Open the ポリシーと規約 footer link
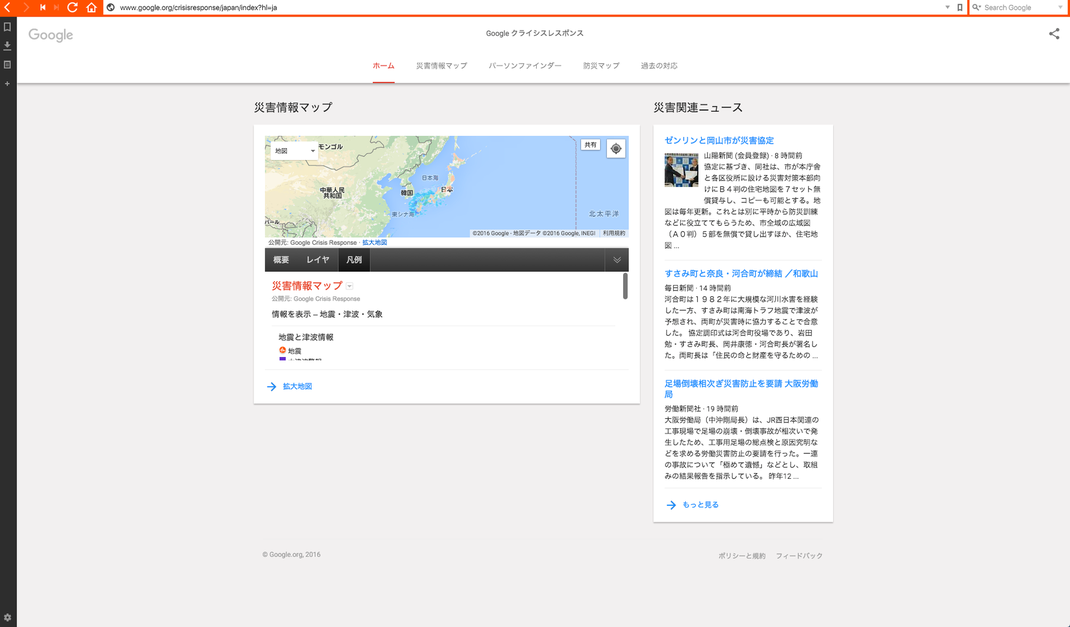The width and height of the screenshot is (1070, 627). tap(742, 556)
